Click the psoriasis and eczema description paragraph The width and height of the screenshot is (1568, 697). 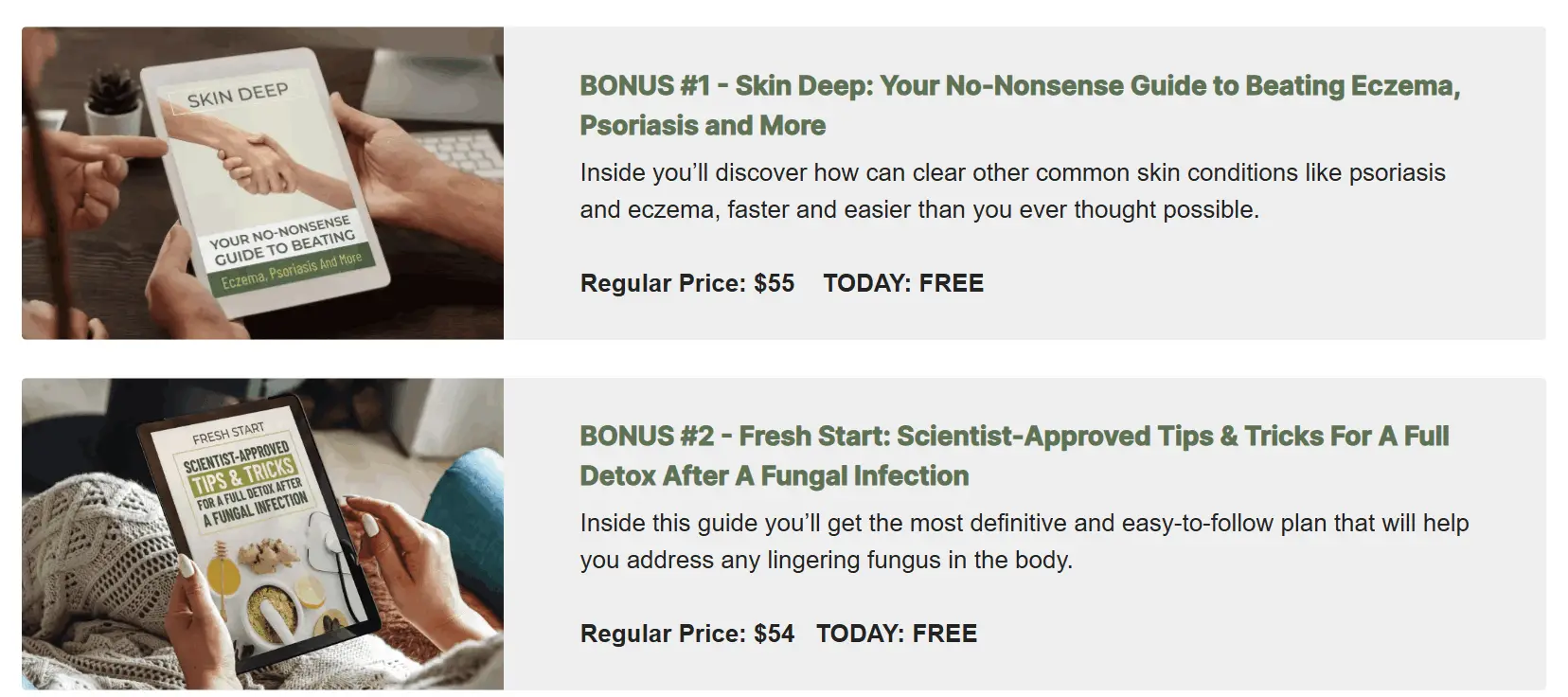1012,191
